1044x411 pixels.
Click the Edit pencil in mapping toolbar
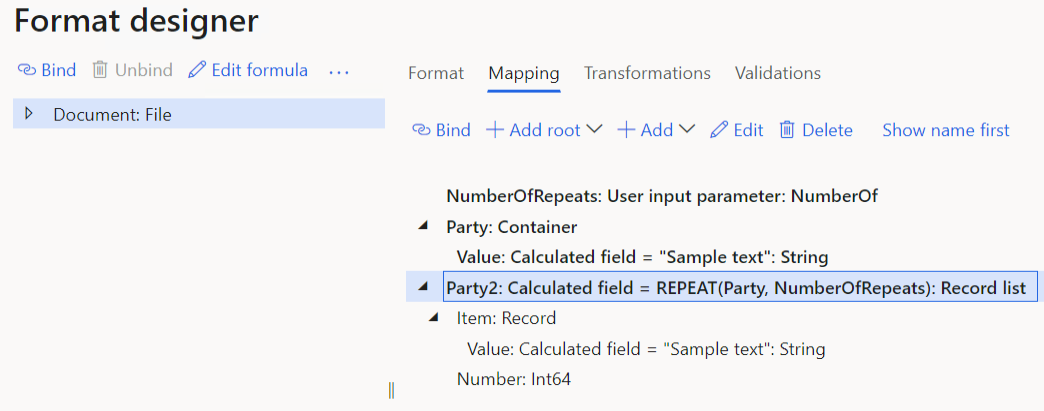pyautogui.click(x=718, y=130)
